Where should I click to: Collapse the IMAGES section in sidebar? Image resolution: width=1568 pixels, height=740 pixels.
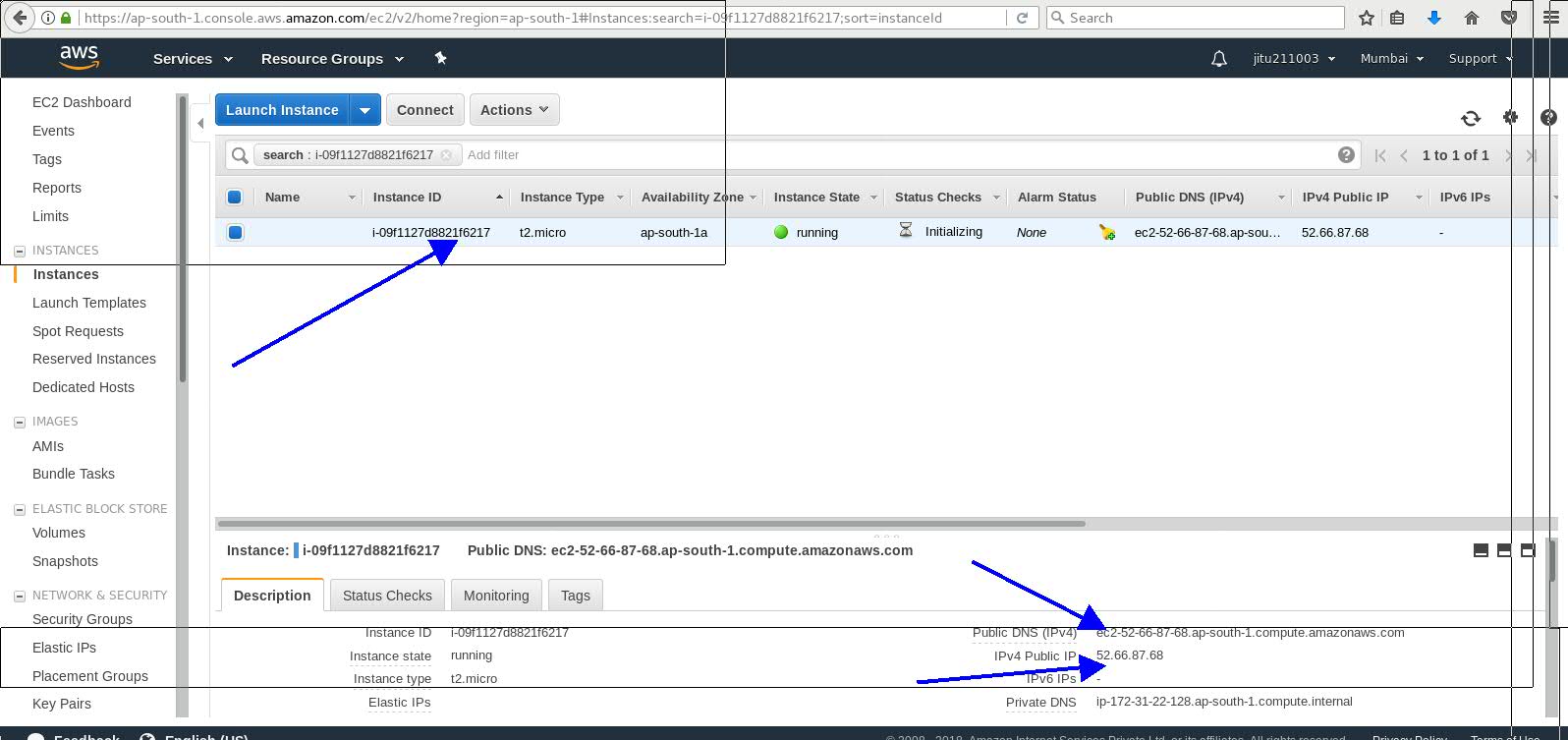[20, 422]
